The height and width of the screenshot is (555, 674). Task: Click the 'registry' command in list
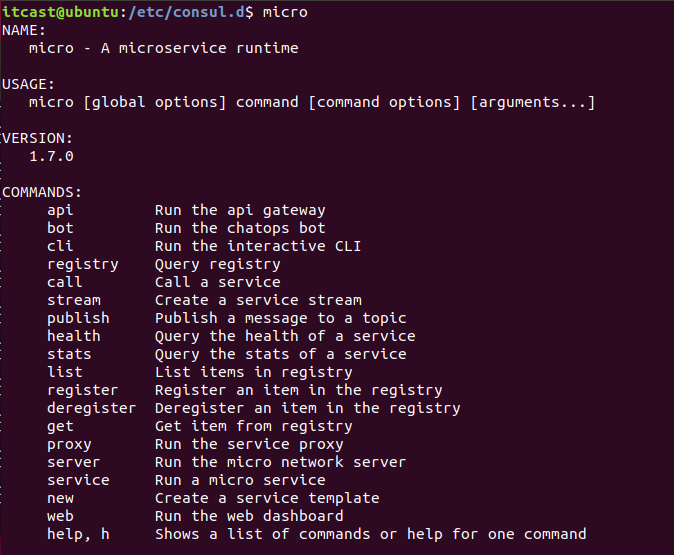coord(83,264)
